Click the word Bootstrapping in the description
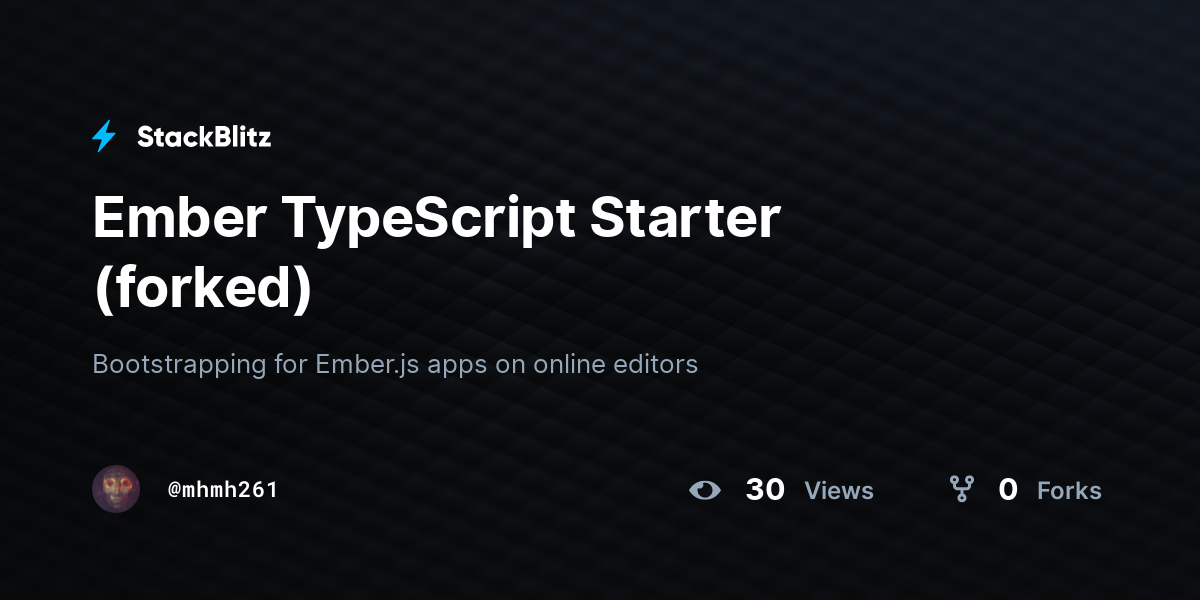The width and height of the screenshot is (1200, 600). tap(180, 365)
